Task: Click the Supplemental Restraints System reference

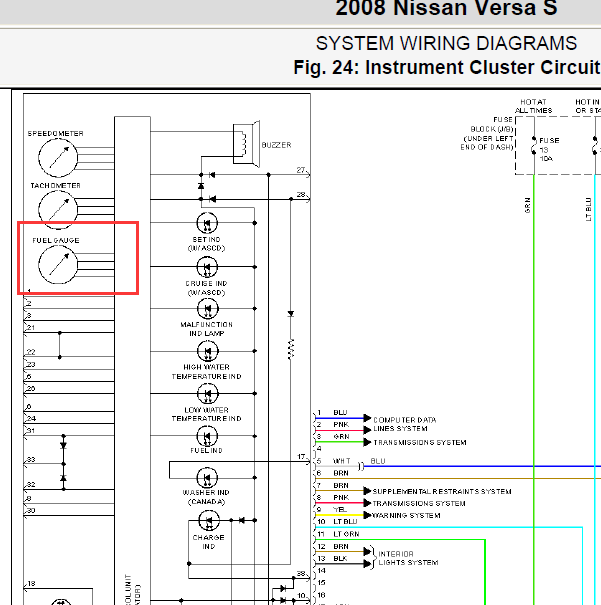Action: coord(441,492)
